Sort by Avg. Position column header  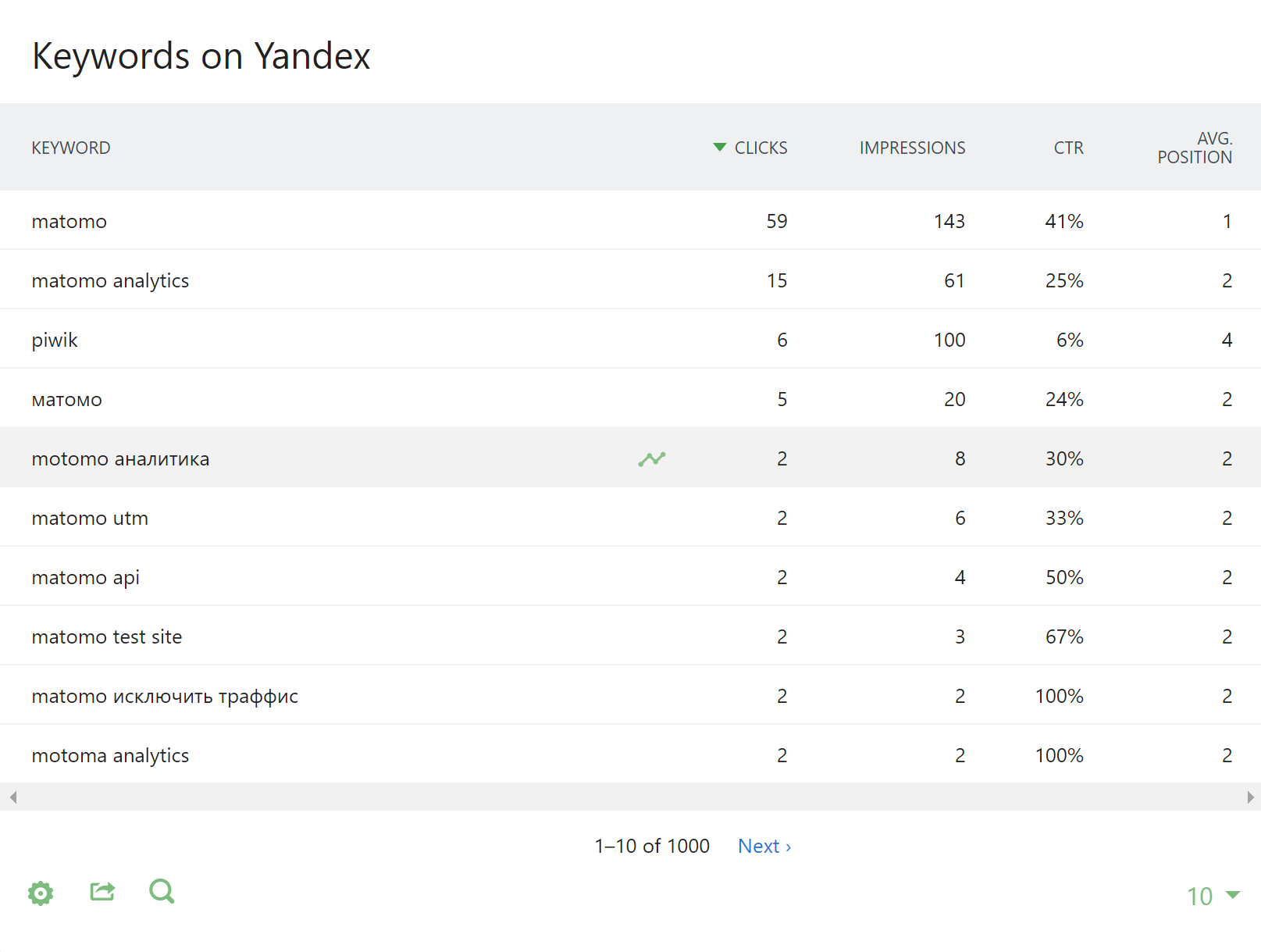[x=1194, y=148]
